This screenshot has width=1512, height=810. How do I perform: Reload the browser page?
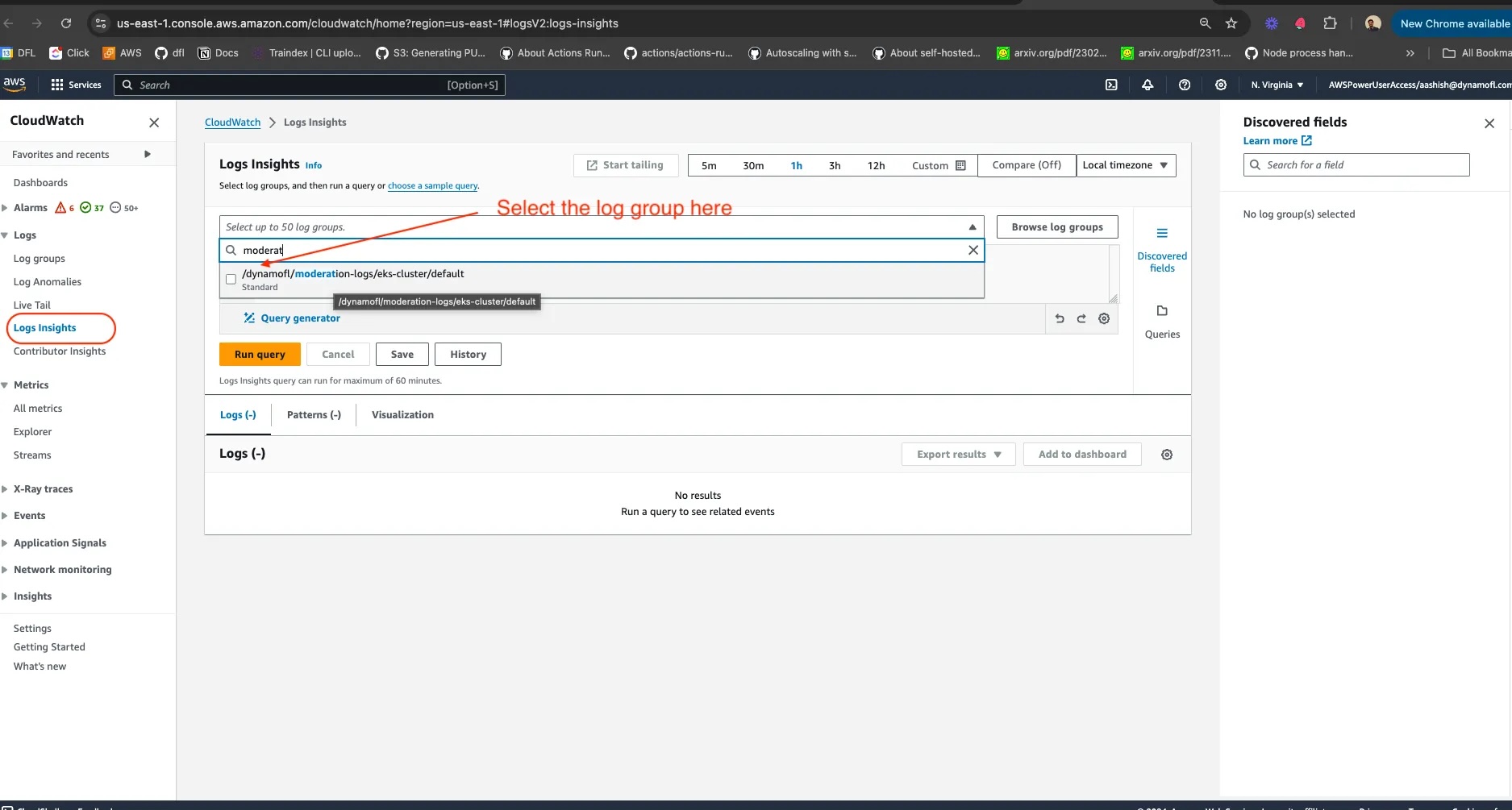66,23
